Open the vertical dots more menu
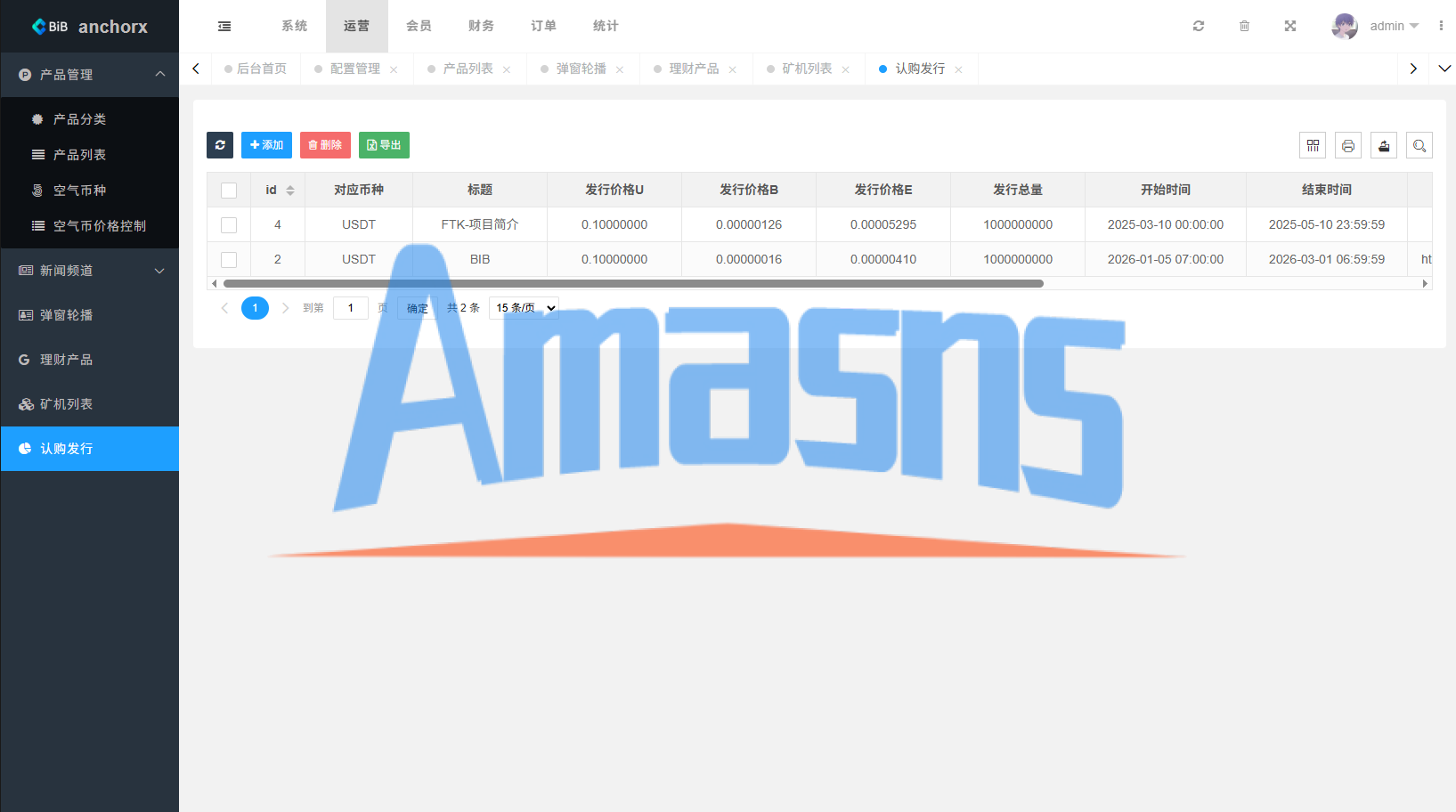This screenshot has width=1456, height=812. pos(1441,26)
